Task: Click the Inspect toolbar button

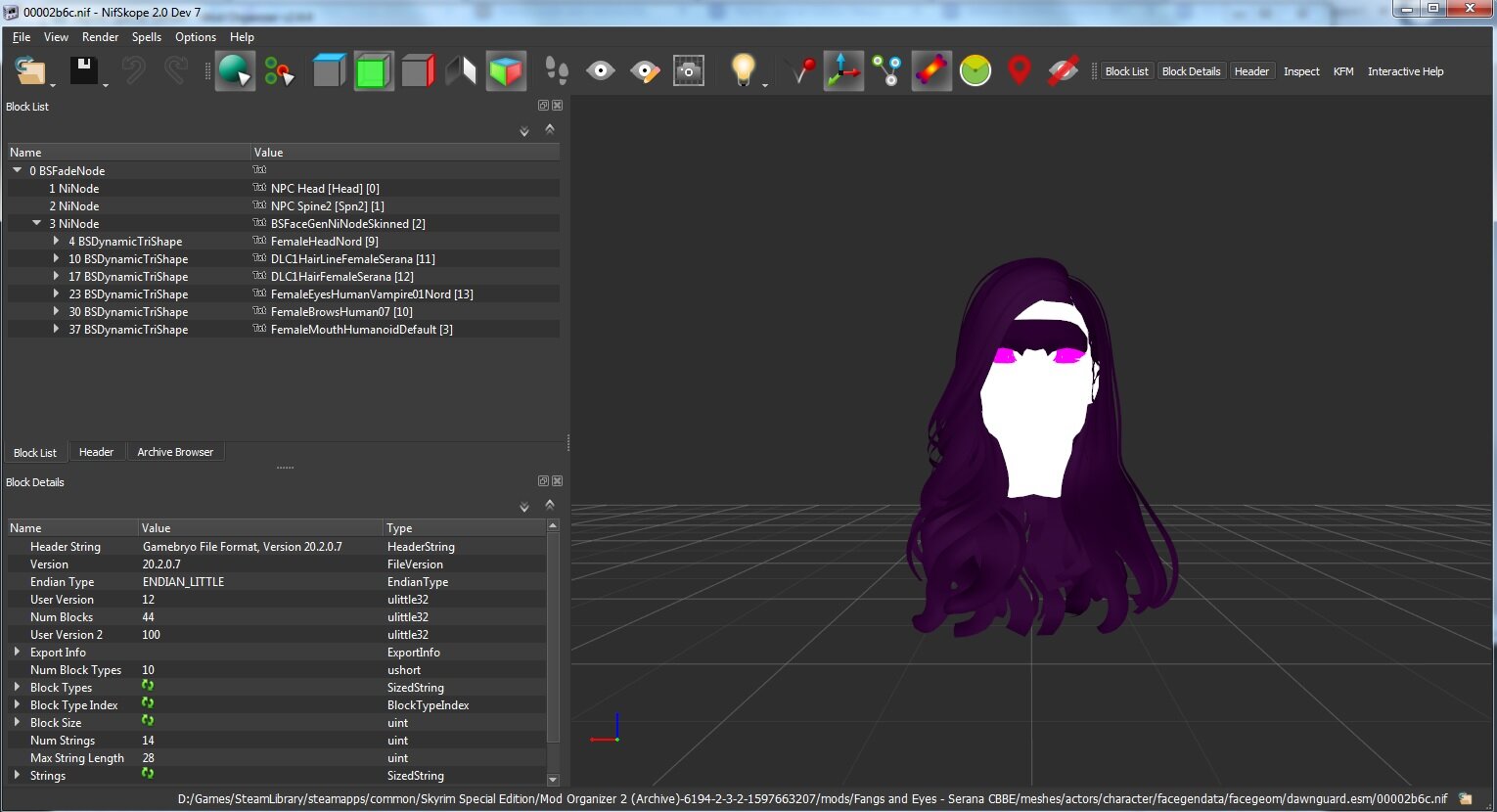Action: 1301,71
